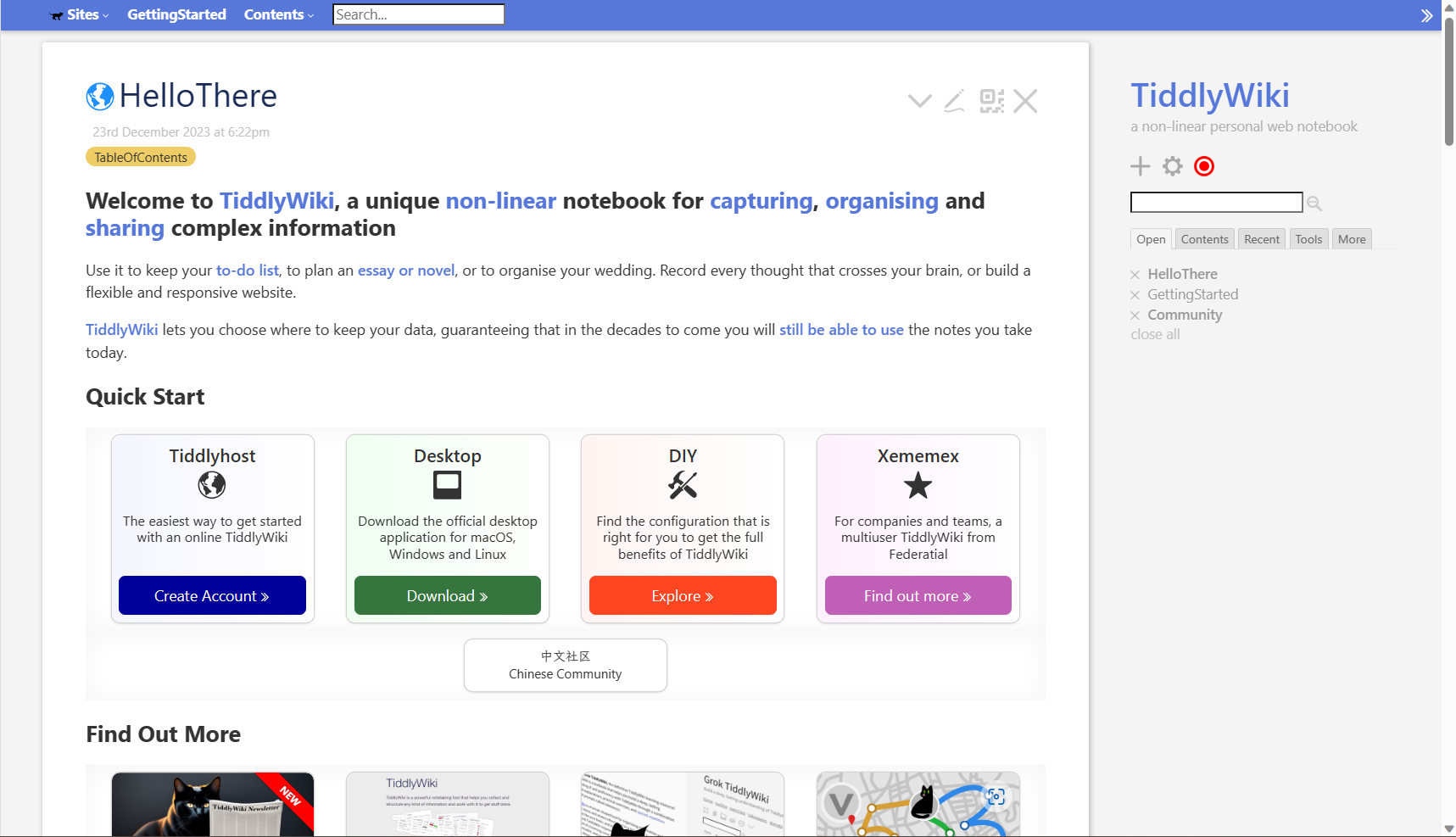Open the TiddlyWiki Newsletter cat thumbnail
1456x837 pixels.
click(x=213, y=804)
